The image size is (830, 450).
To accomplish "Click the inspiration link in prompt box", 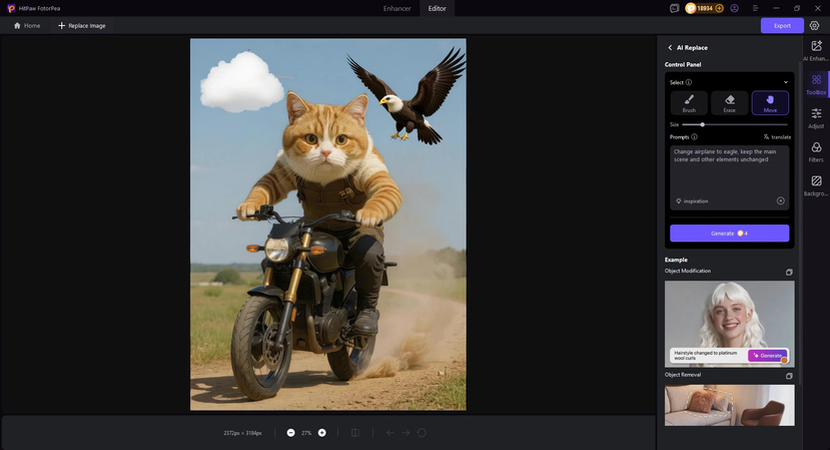I will (x=692, y=201).
